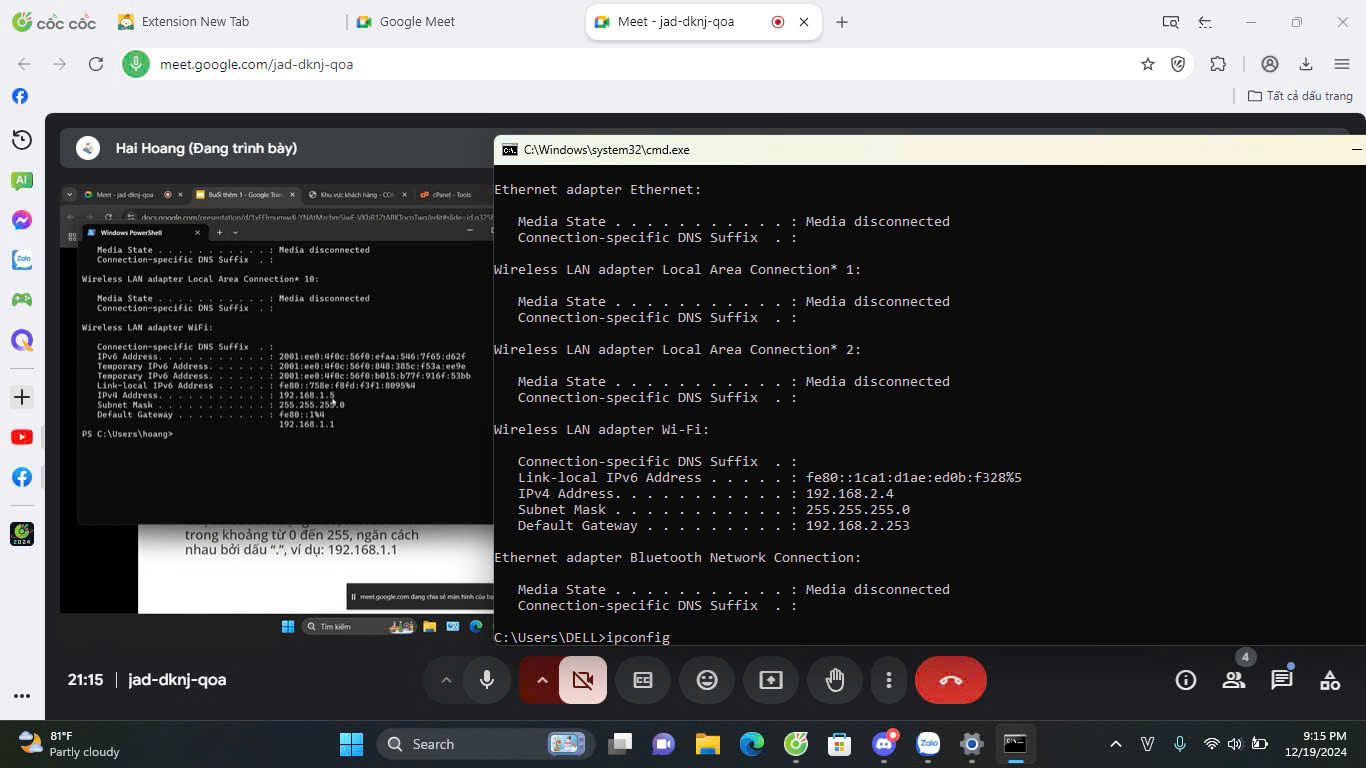Open the AI assistant in the sidebar
Image resolution: width=1366 pixels, height=768 pixels.
[21, 181]
